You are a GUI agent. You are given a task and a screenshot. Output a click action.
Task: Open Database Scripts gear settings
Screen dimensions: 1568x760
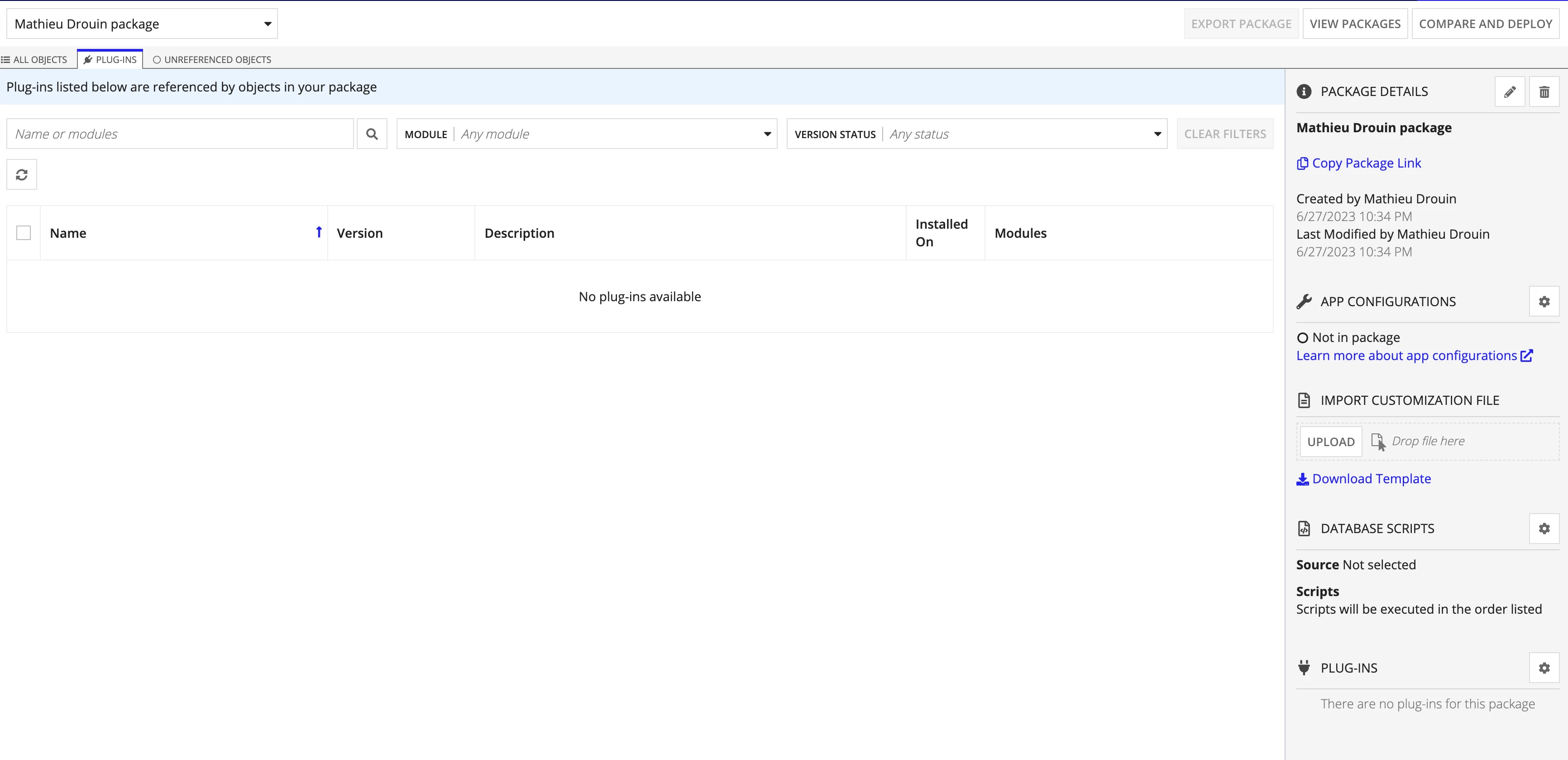pyautogui.click(x=1544, y=529)
